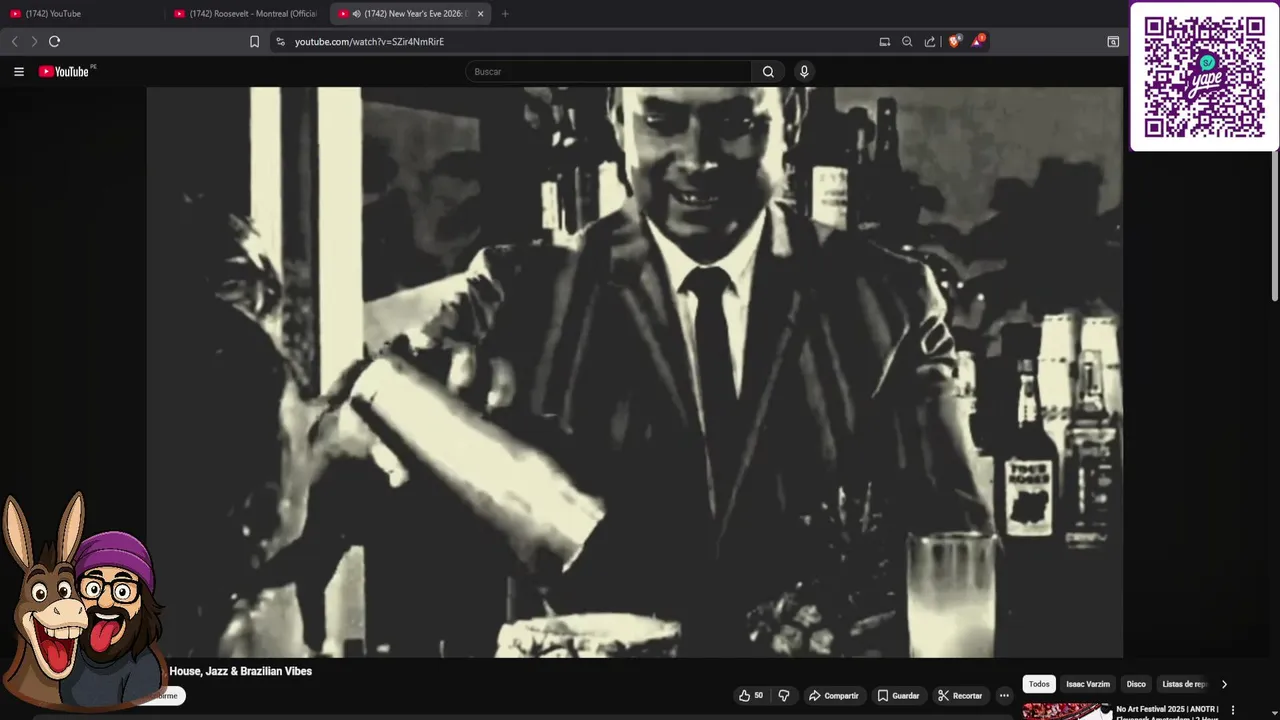The image size is (1280, 720).
Task: Switch to Roosevelt - Montreal tab
Action: pyautogui.click(x=245, y=14)
